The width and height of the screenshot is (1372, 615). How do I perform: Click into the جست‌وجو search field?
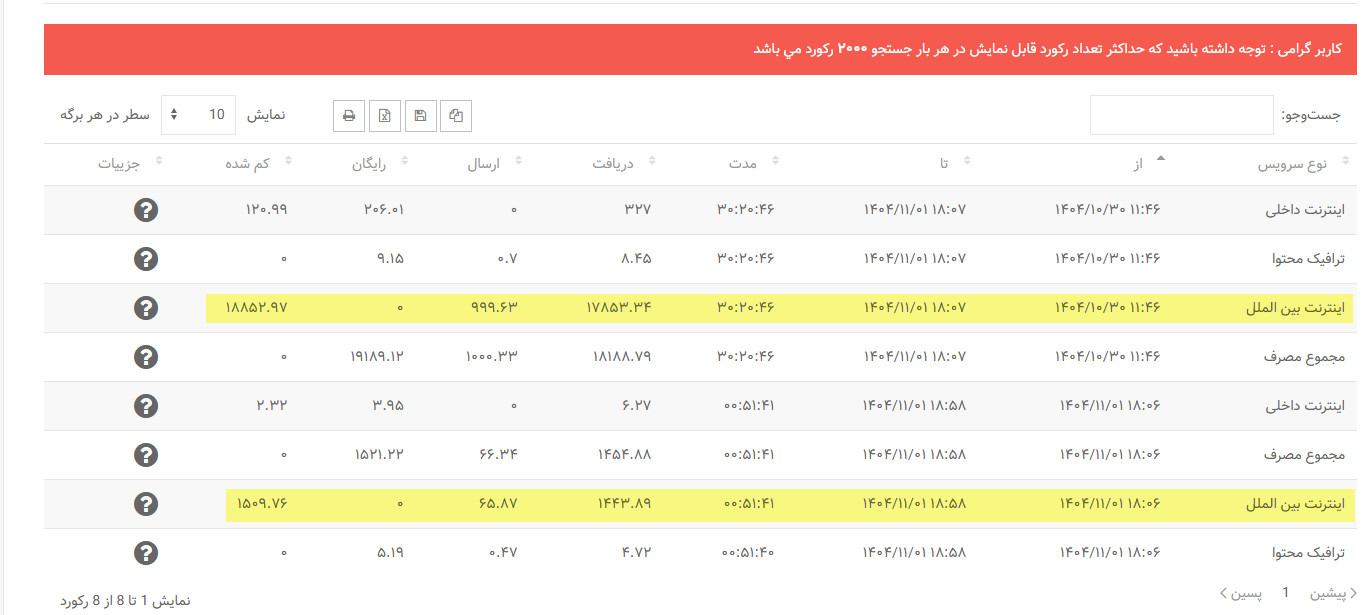[1181, 115]
